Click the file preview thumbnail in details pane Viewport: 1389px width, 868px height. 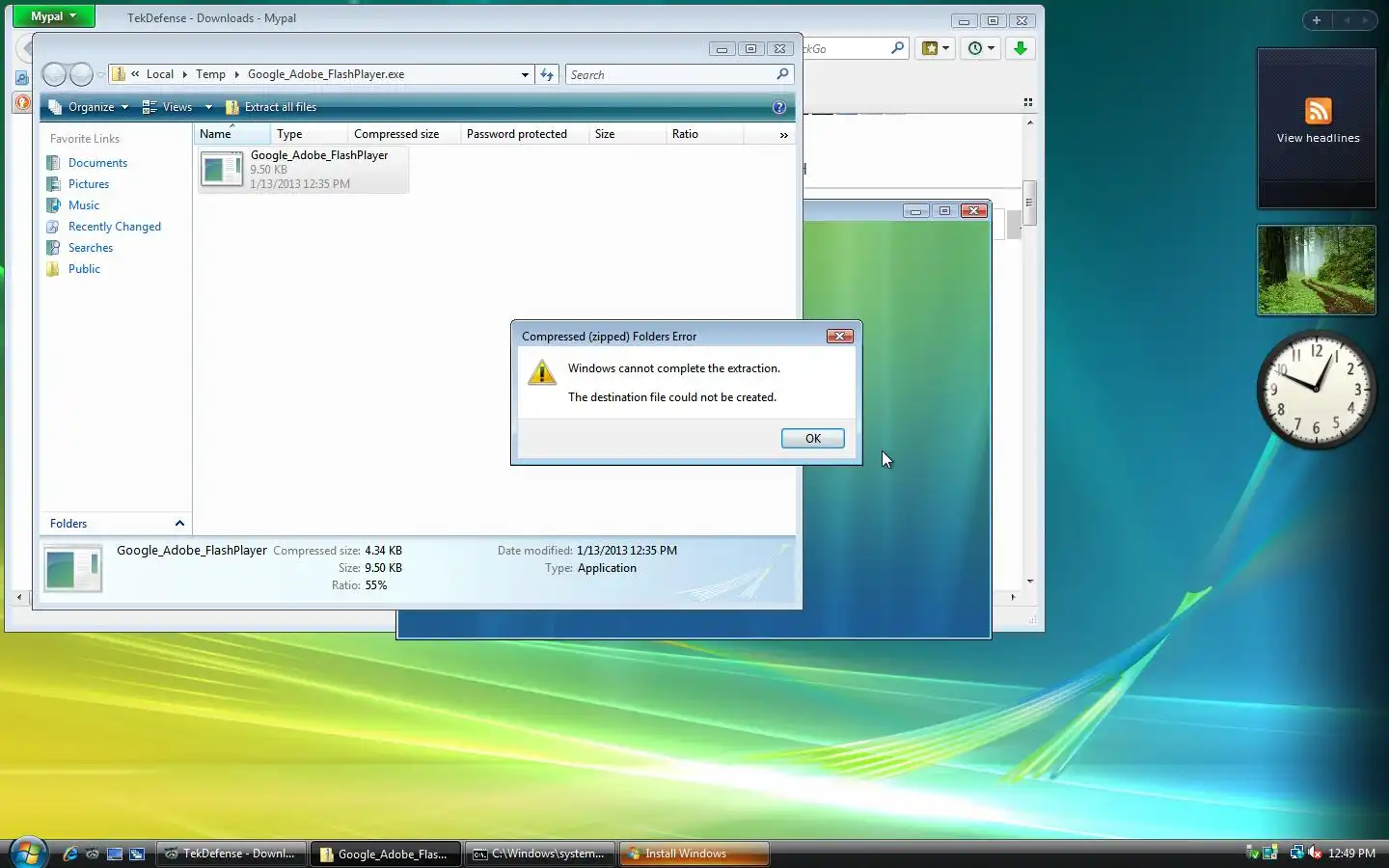point(73,569)
